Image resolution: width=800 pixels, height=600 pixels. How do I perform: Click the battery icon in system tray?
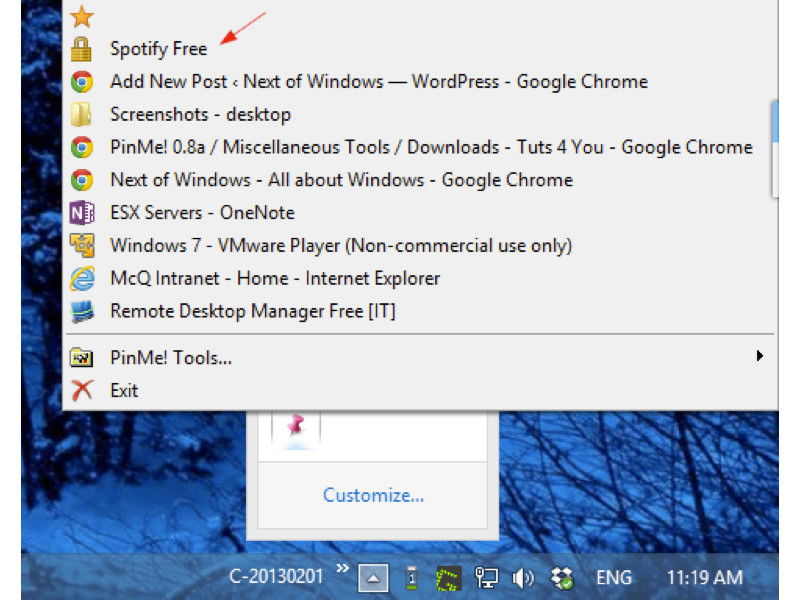(x=411, y=578)
